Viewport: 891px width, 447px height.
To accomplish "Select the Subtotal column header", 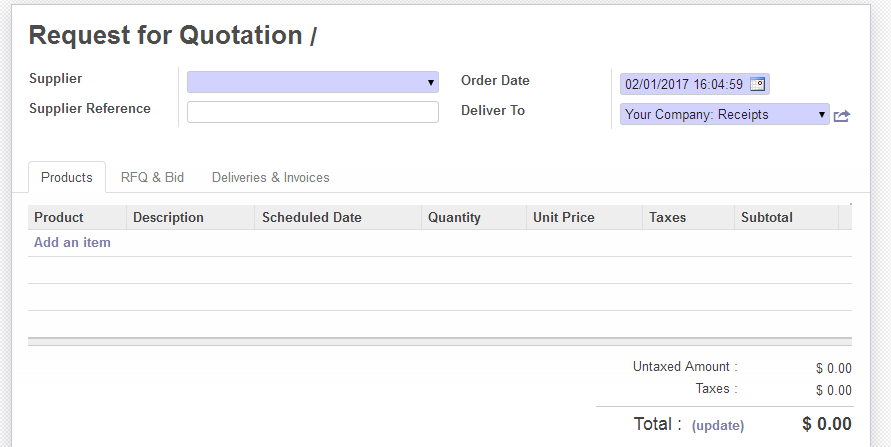I will pyautogui.click(x=767, y=217).
